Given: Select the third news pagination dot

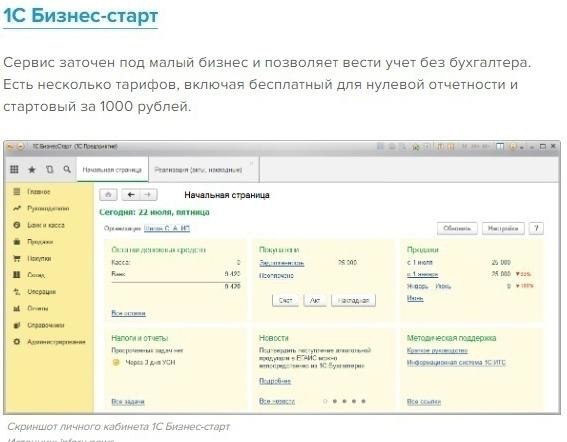Looking at the screenshot, I should (344, 401).
